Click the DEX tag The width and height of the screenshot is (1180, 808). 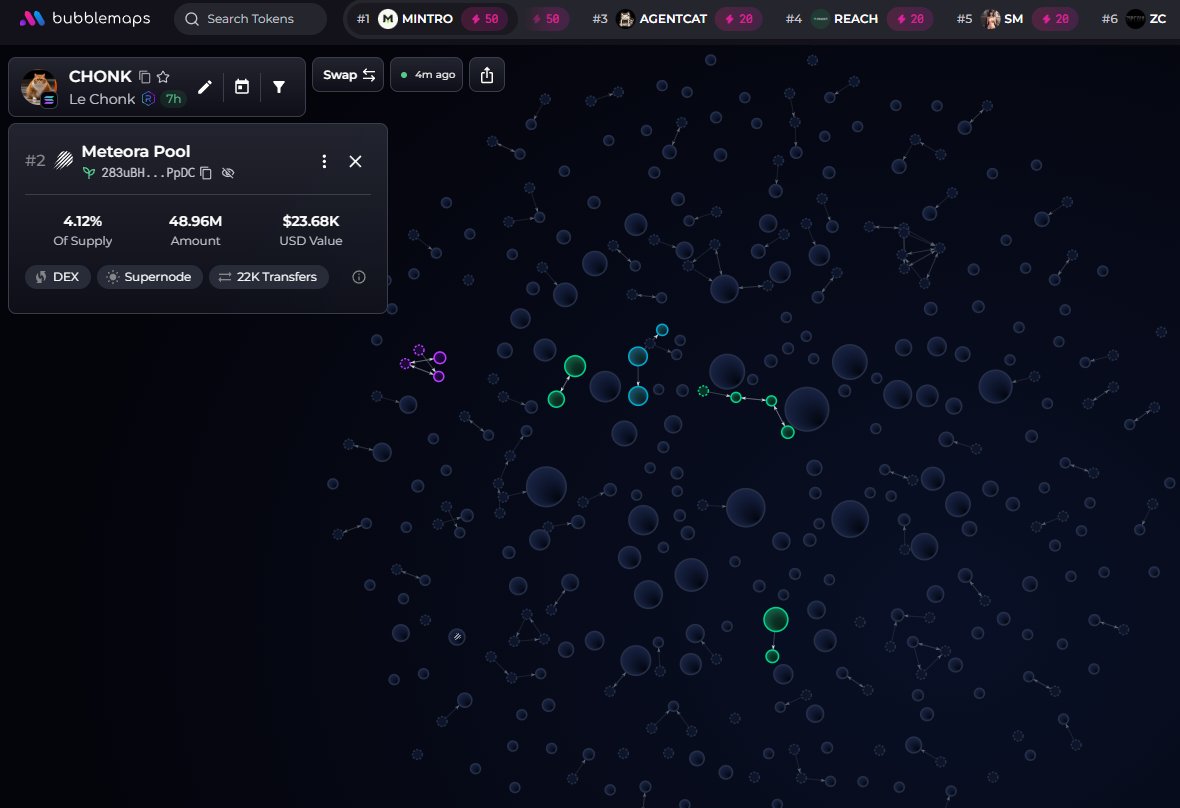point(58,277)
